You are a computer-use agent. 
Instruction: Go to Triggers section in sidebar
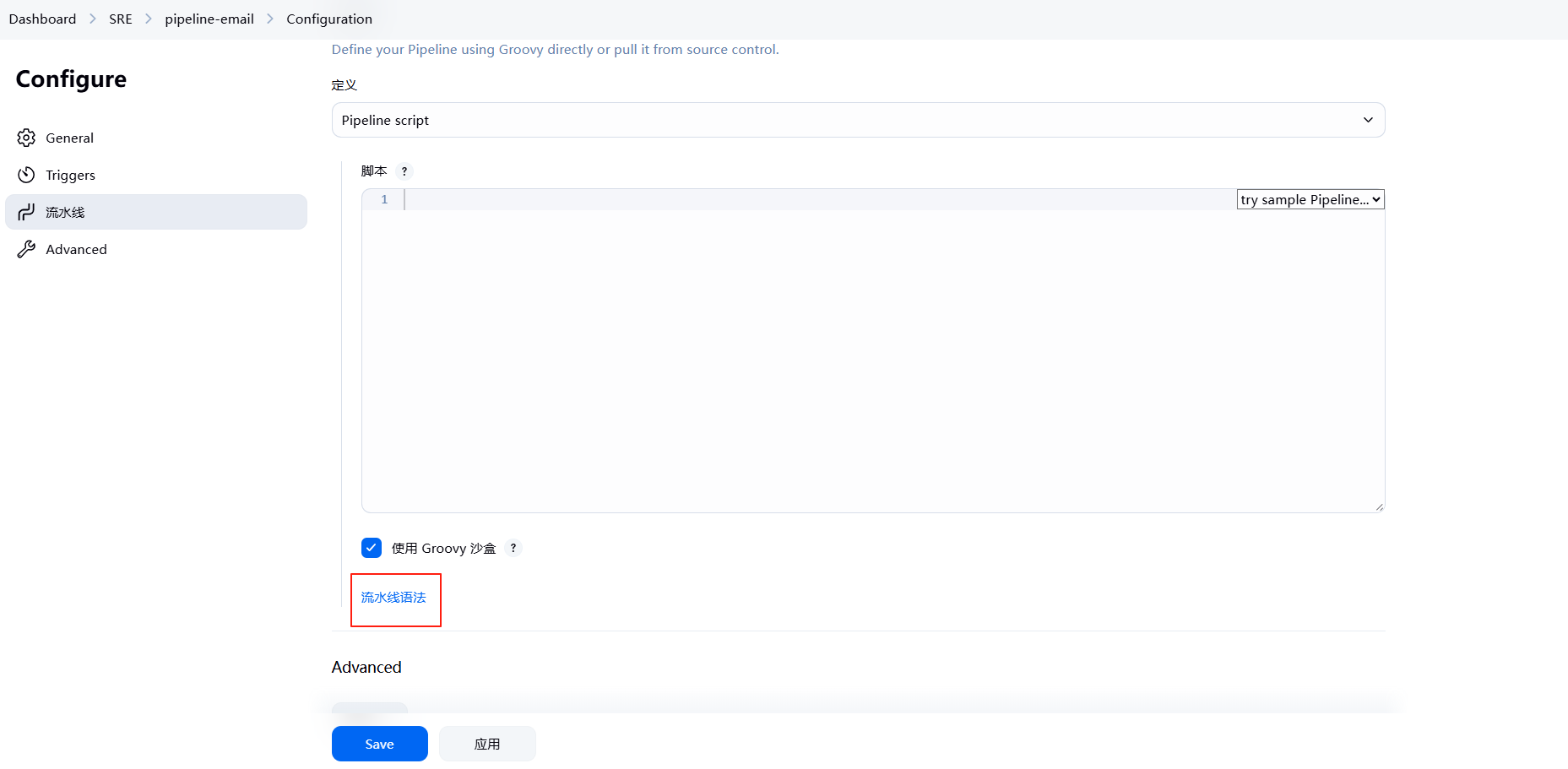coord(70,175)
